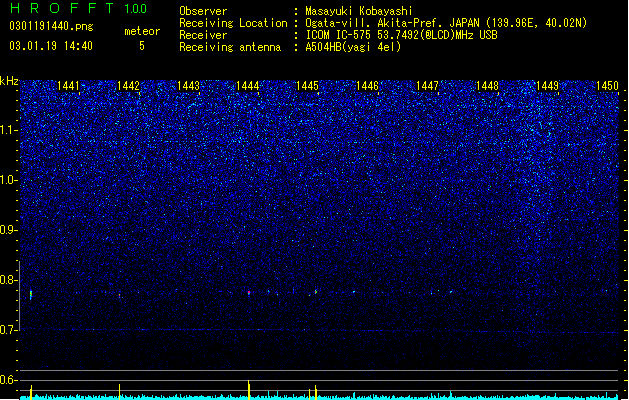Screen dimensions: 629x400
Task: Click the HROFFT 1.00 title text
Action: [78, 8]
